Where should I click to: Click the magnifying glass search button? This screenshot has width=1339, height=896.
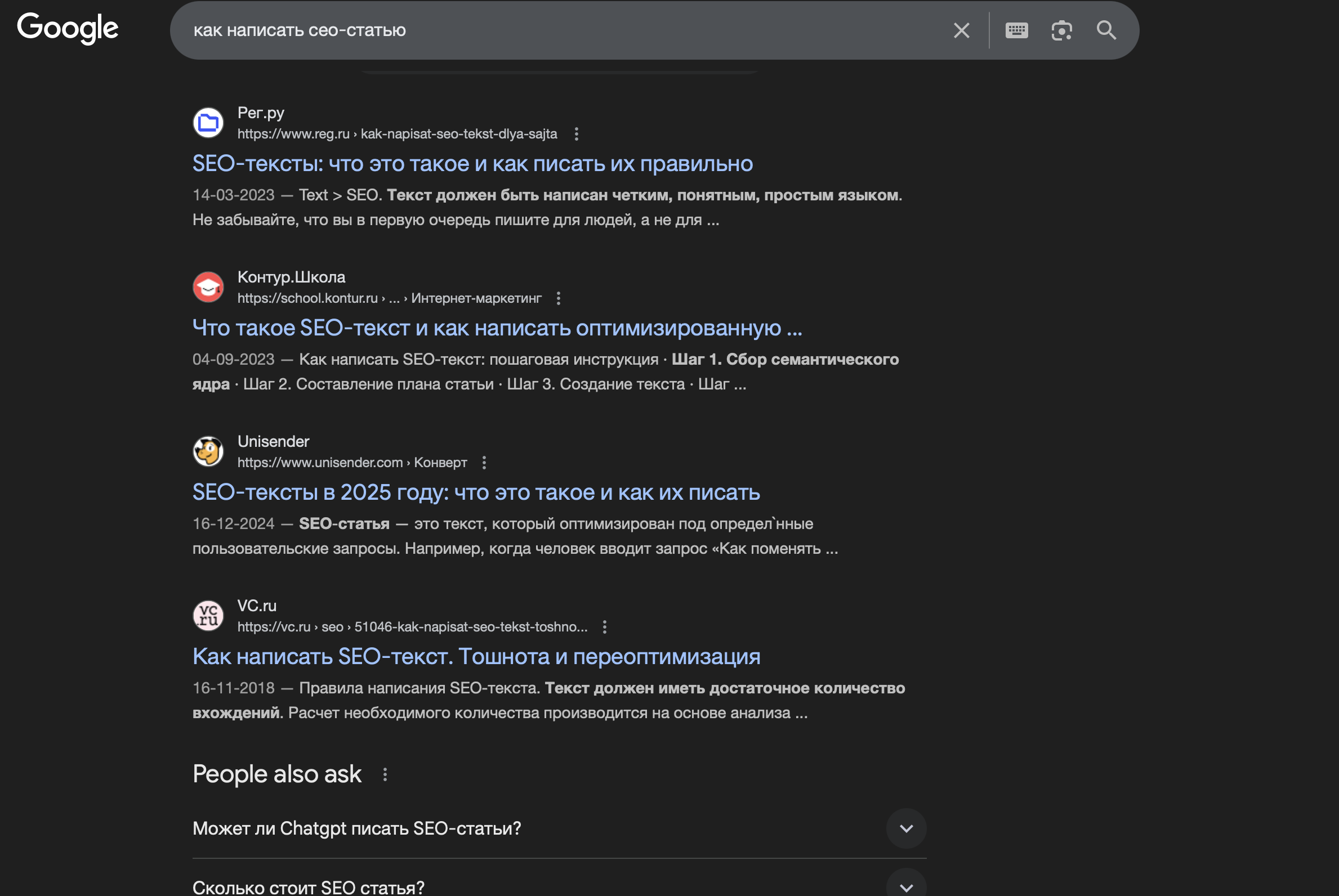pyautogui.click(x=1106, y=30)
